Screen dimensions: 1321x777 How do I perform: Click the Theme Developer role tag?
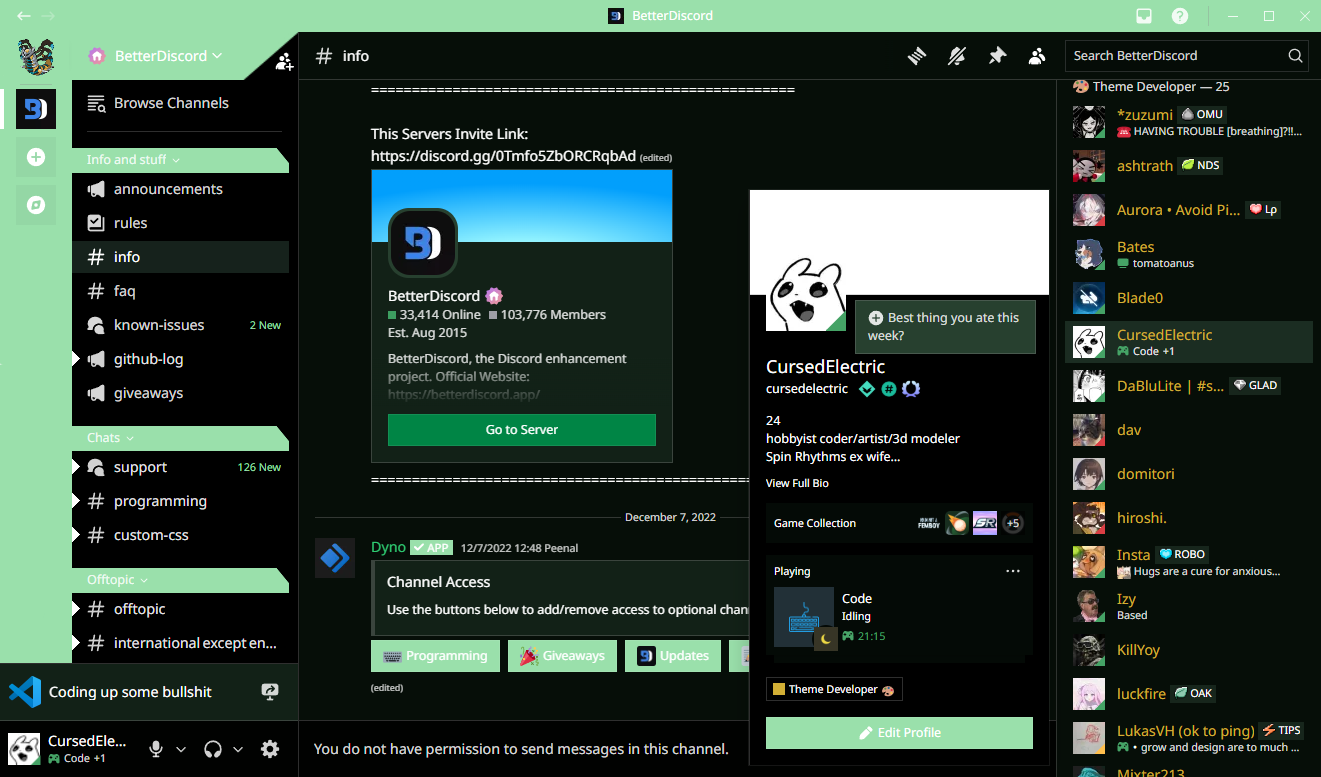click(x=834, y=689)
